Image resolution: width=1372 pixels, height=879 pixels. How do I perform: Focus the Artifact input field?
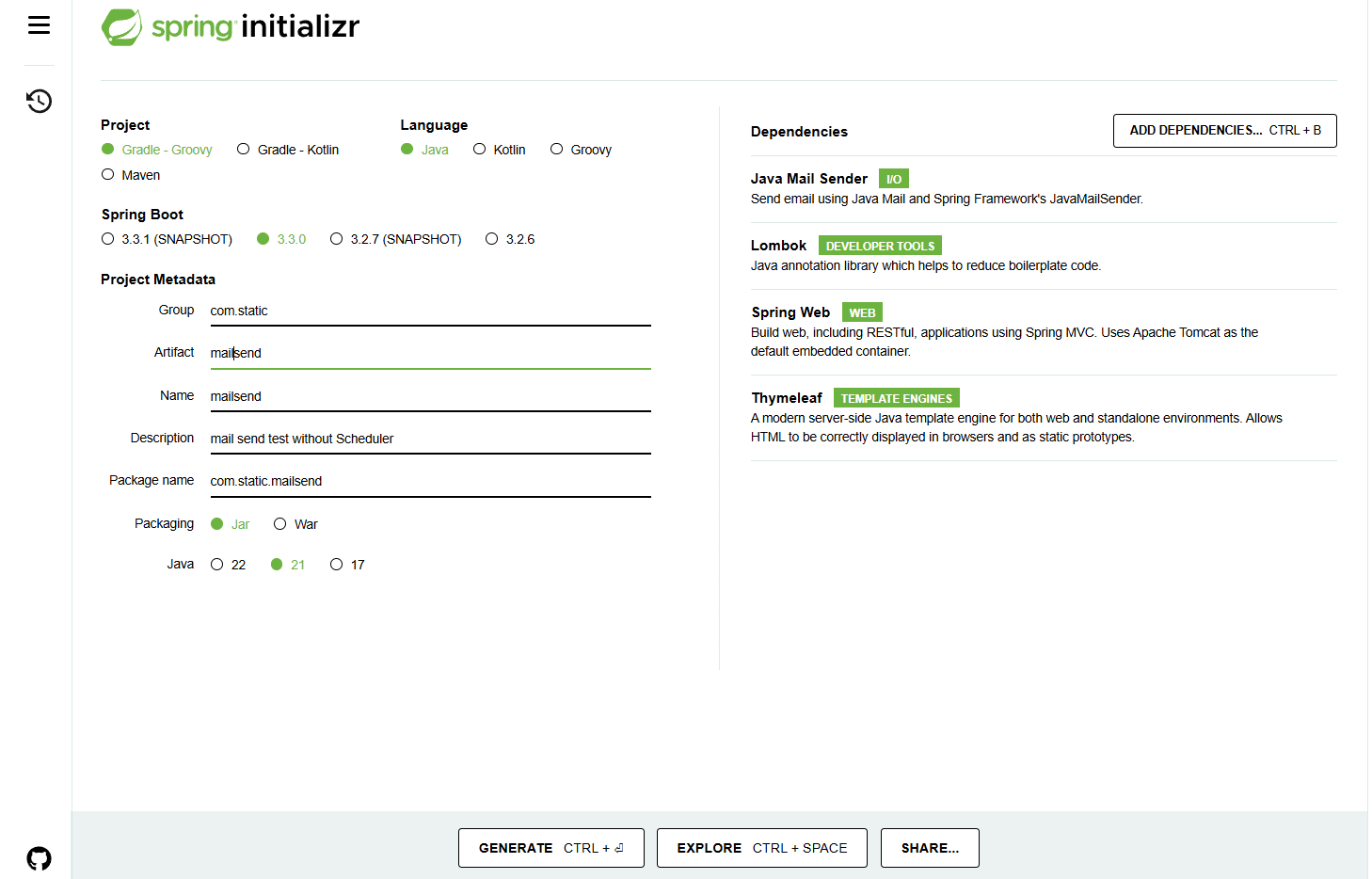click(430, 353)
